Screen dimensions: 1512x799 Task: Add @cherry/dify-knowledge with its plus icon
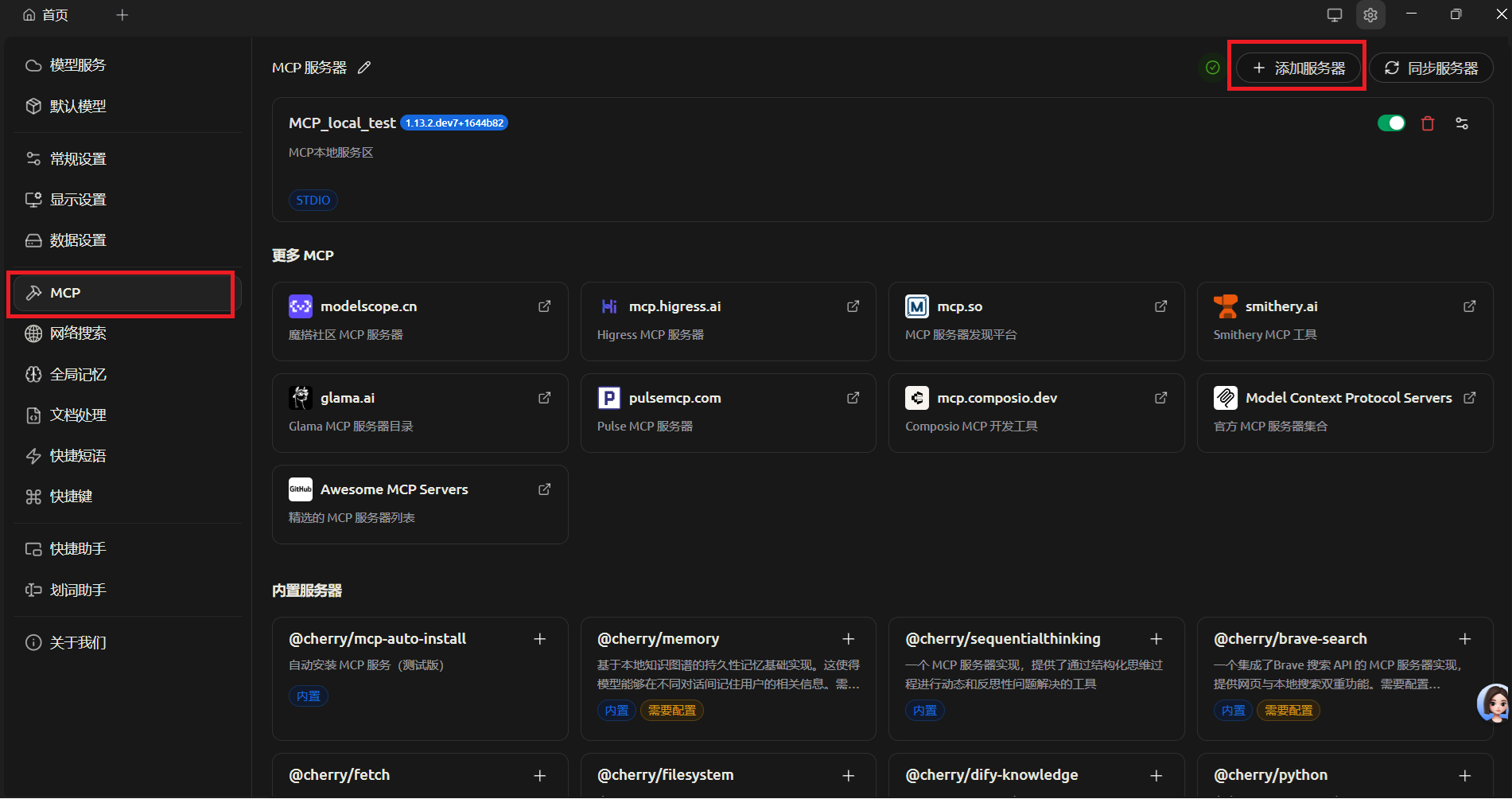1156,775
